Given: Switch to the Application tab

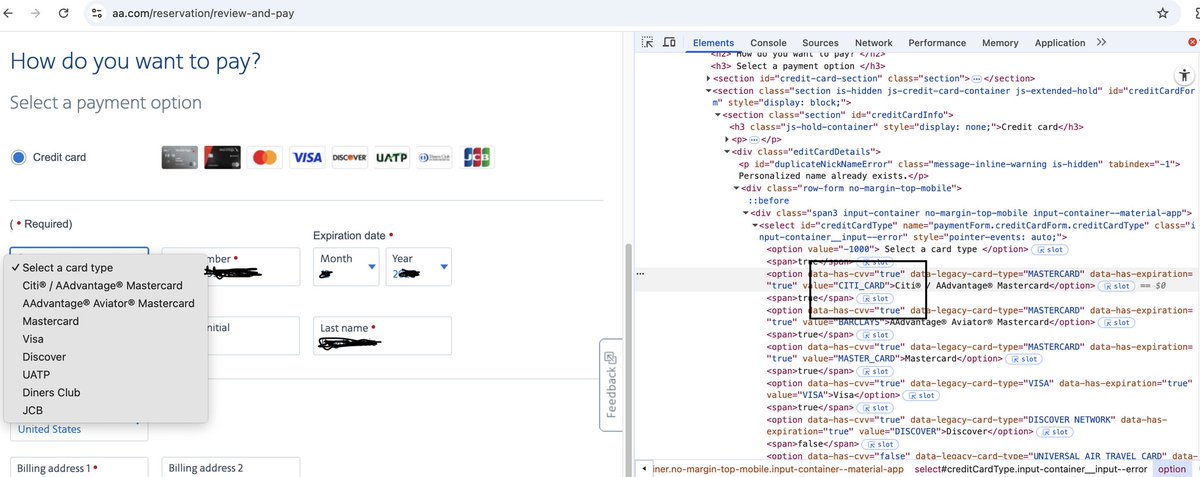Looking at the screenshot, I should [1060, 43].
